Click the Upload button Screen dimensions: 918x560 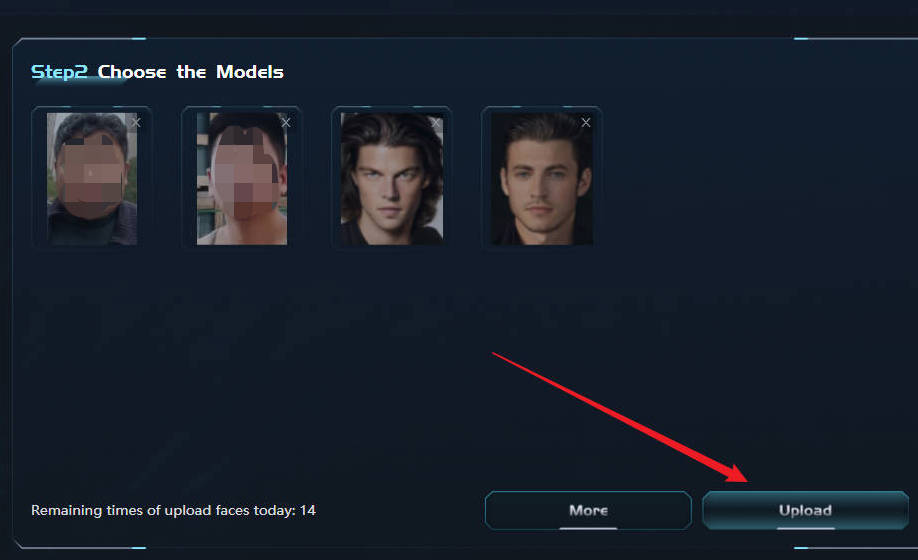point(805,510)
